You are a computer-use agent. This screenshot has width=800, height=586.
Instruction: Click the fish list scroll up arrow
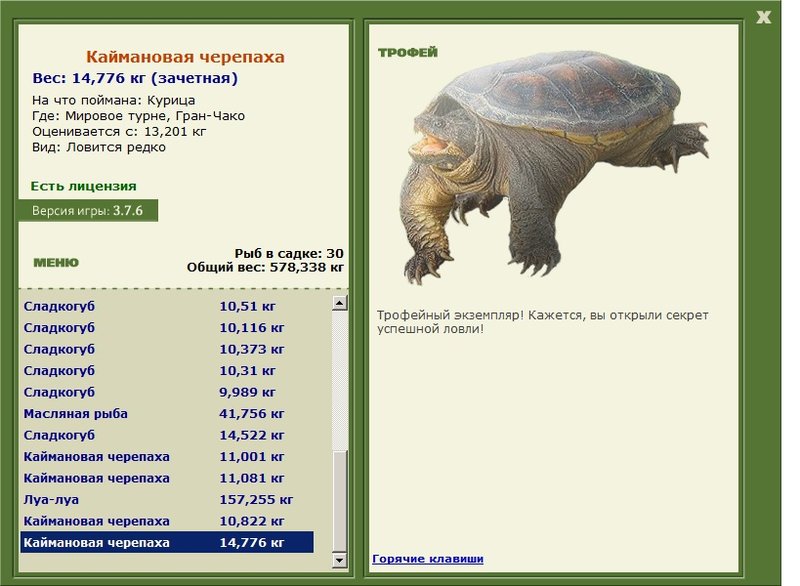pyautogui.click(x=340, y=303)
